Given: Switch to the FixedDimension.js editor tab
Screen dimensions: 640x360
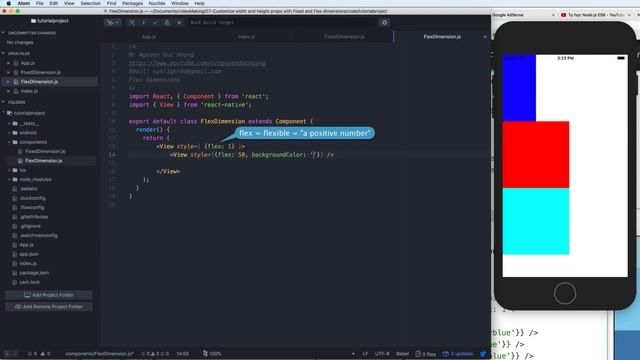Looking at the screenshot, I should (344, 37).
